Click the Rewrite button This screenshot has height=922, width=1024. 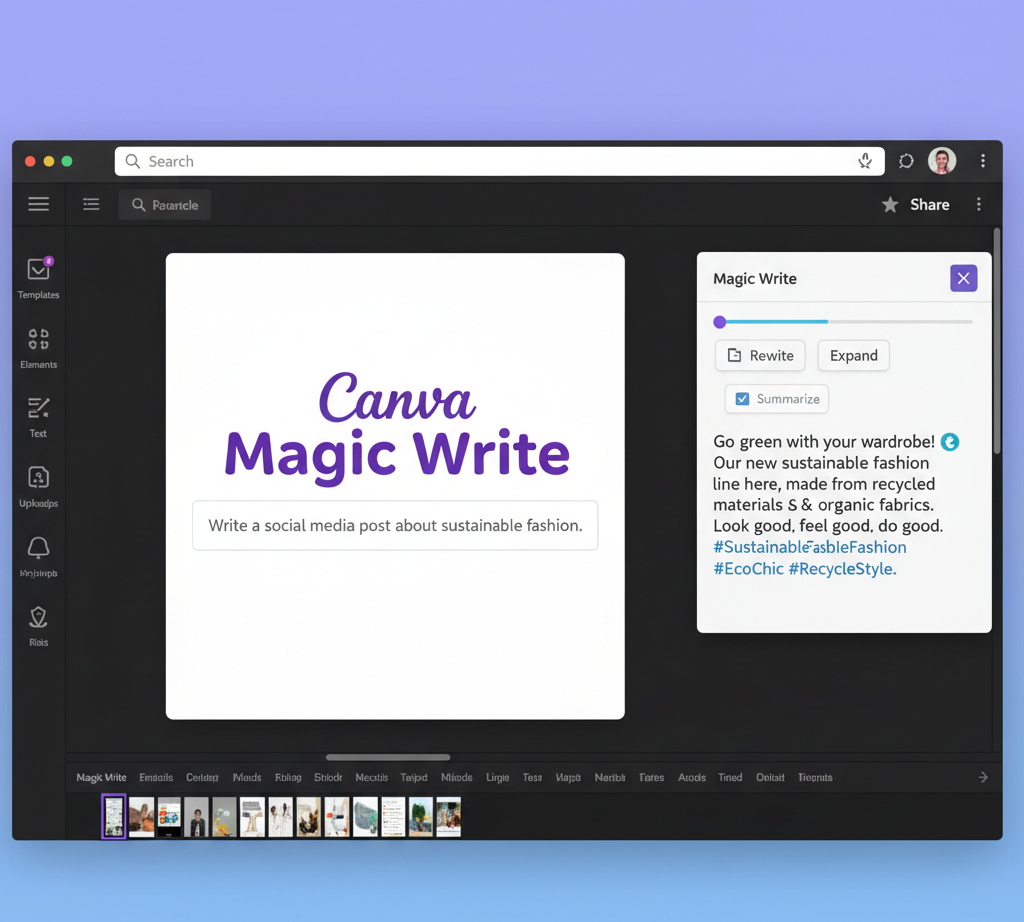(760, 355)
